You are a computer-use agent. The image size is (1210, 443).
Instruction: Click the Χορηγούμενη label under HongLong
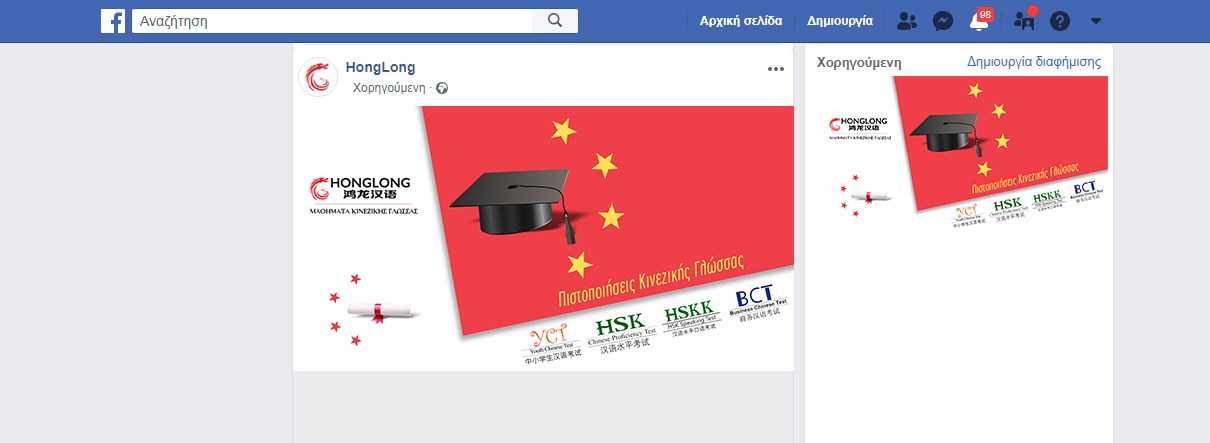click(390, 88)
